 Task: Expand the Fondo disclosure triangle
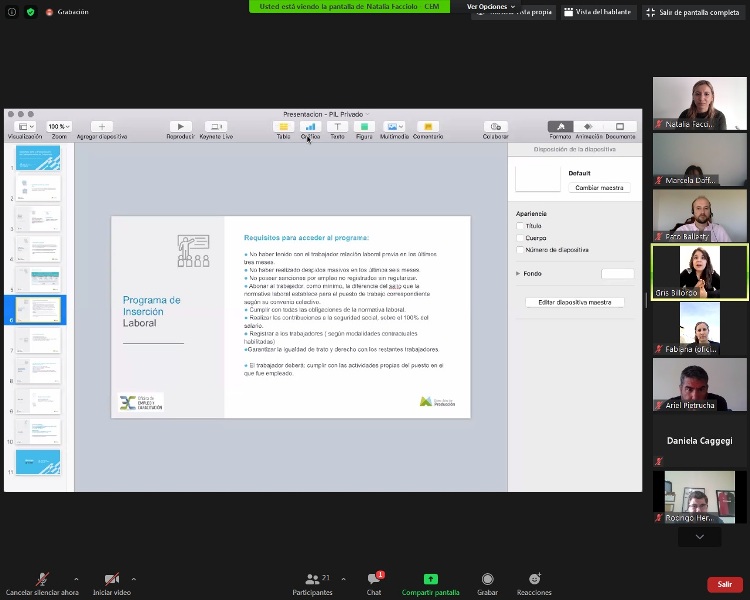coord(518,273)
